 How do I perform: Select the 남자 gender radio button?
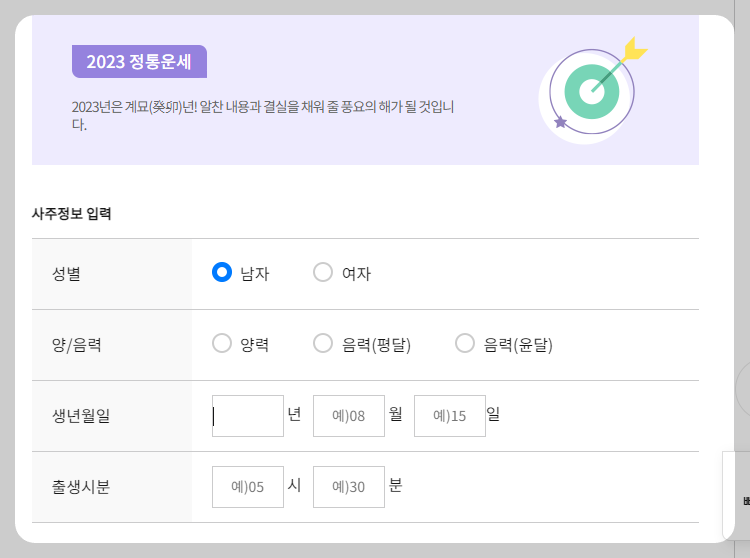(x=222, y=272)
